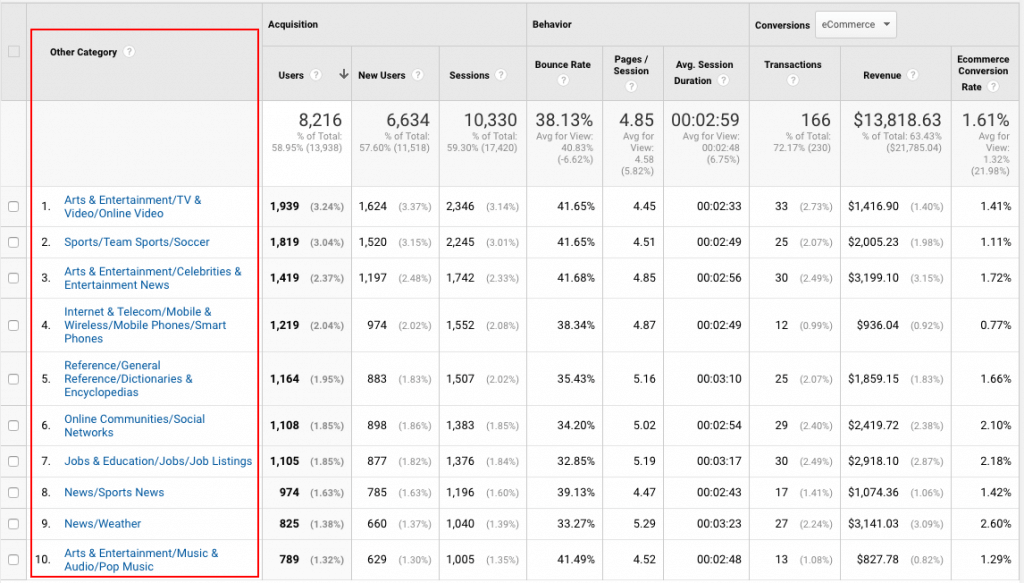This screenshot has width=1024, height=583.
Task: Click the Arts & Entertainment/Music & Audio/Pop Music link
Action: coord(141,560)
